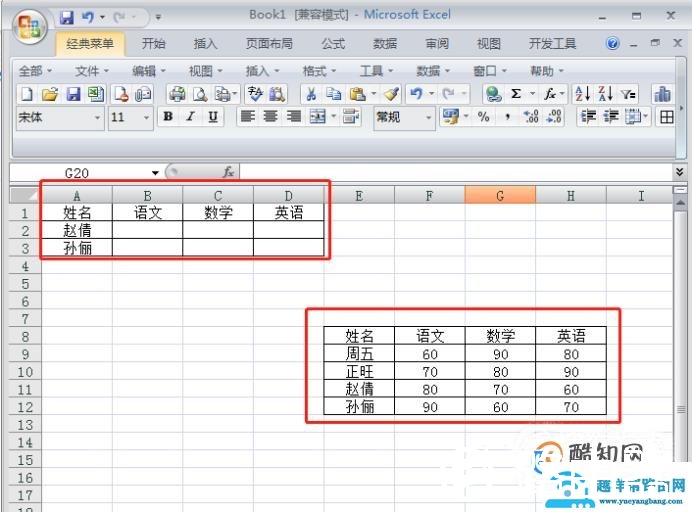This screenshot has height=512, width=692.
Task: Click the select-all corner button
Action: tap(25, 195)
